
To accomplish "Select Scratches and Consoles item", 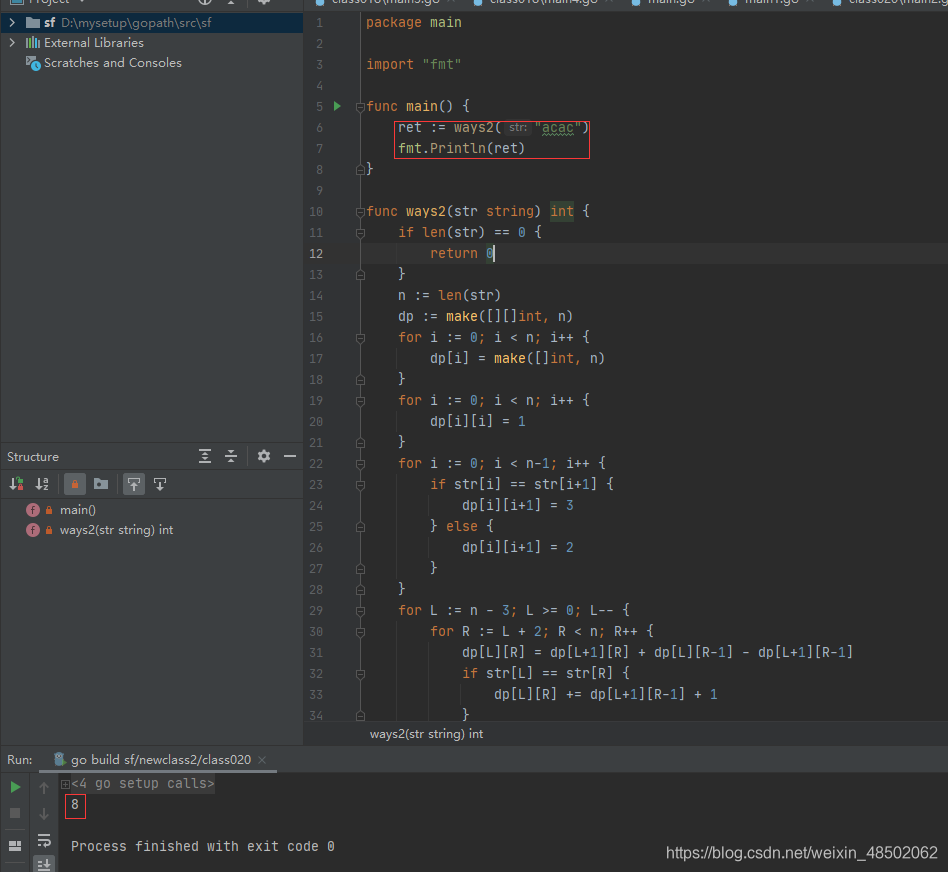I will pos(112,63).
